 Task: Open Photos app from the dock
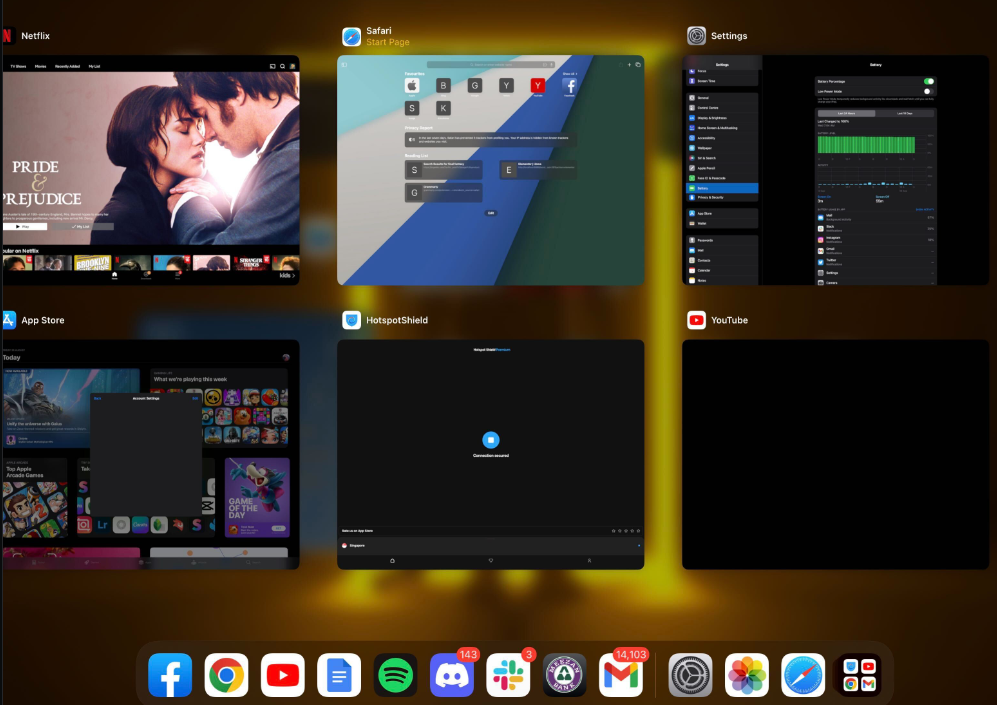coord(746,676)
